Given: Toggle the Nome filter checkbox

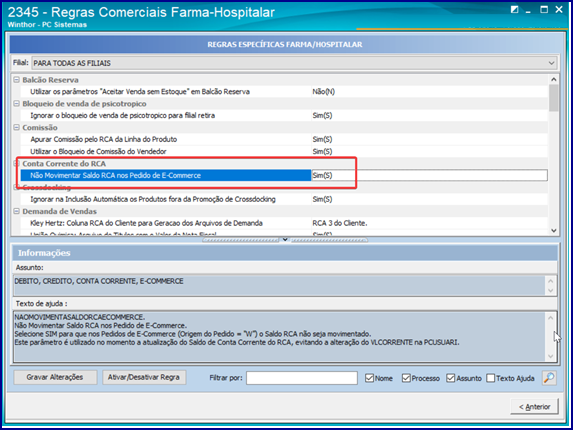Looking at the screenshot, I should tap(369, 378).
